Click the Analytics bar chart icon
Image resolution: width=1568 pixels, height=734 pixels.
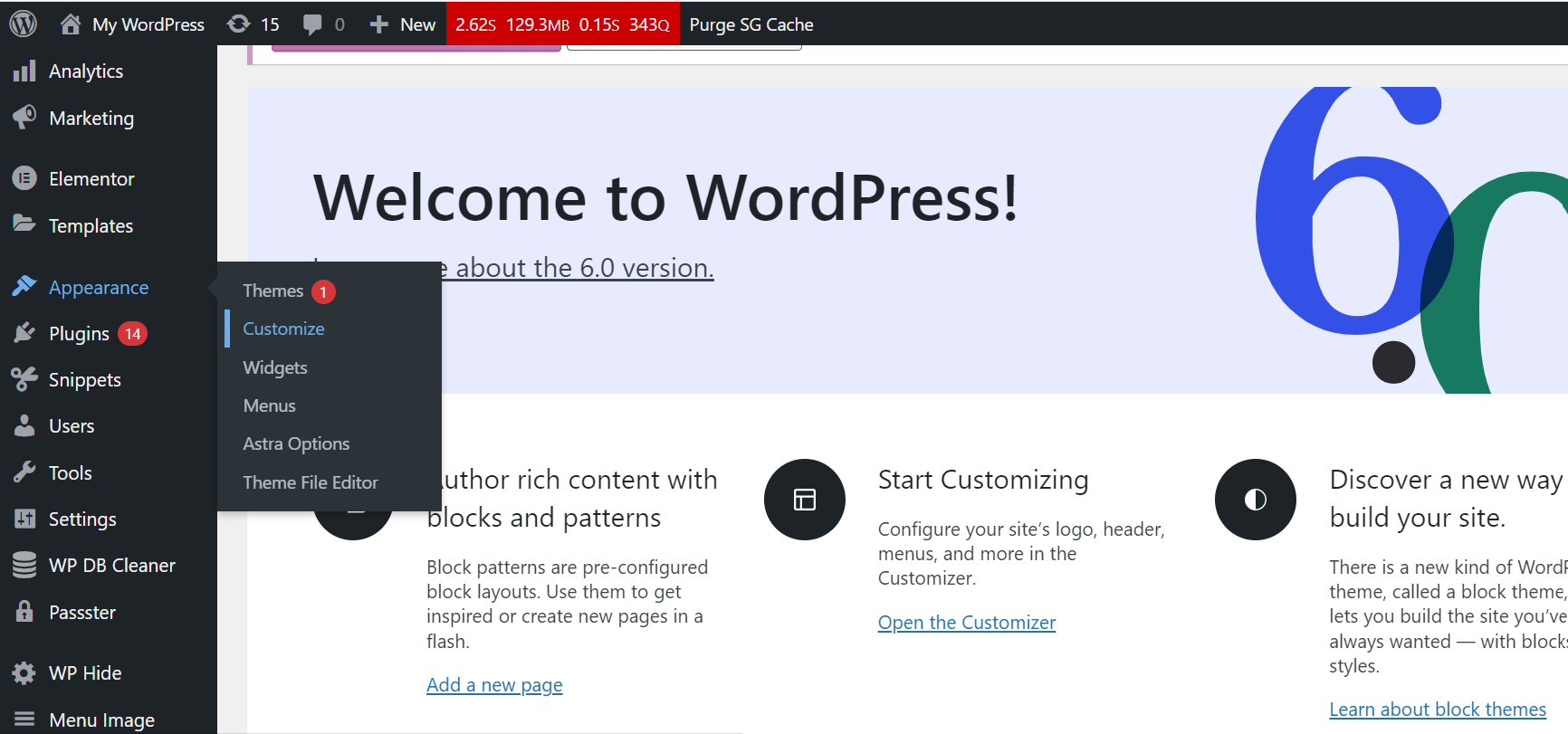(x=24, y=71)
